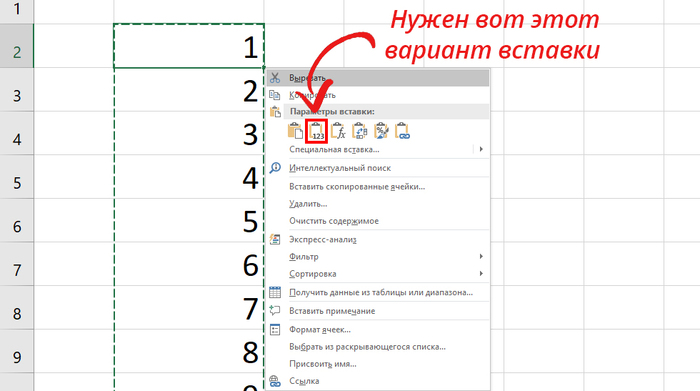Select Вырезать menu entry
The image size is (700, 391).
click(378, 78)
